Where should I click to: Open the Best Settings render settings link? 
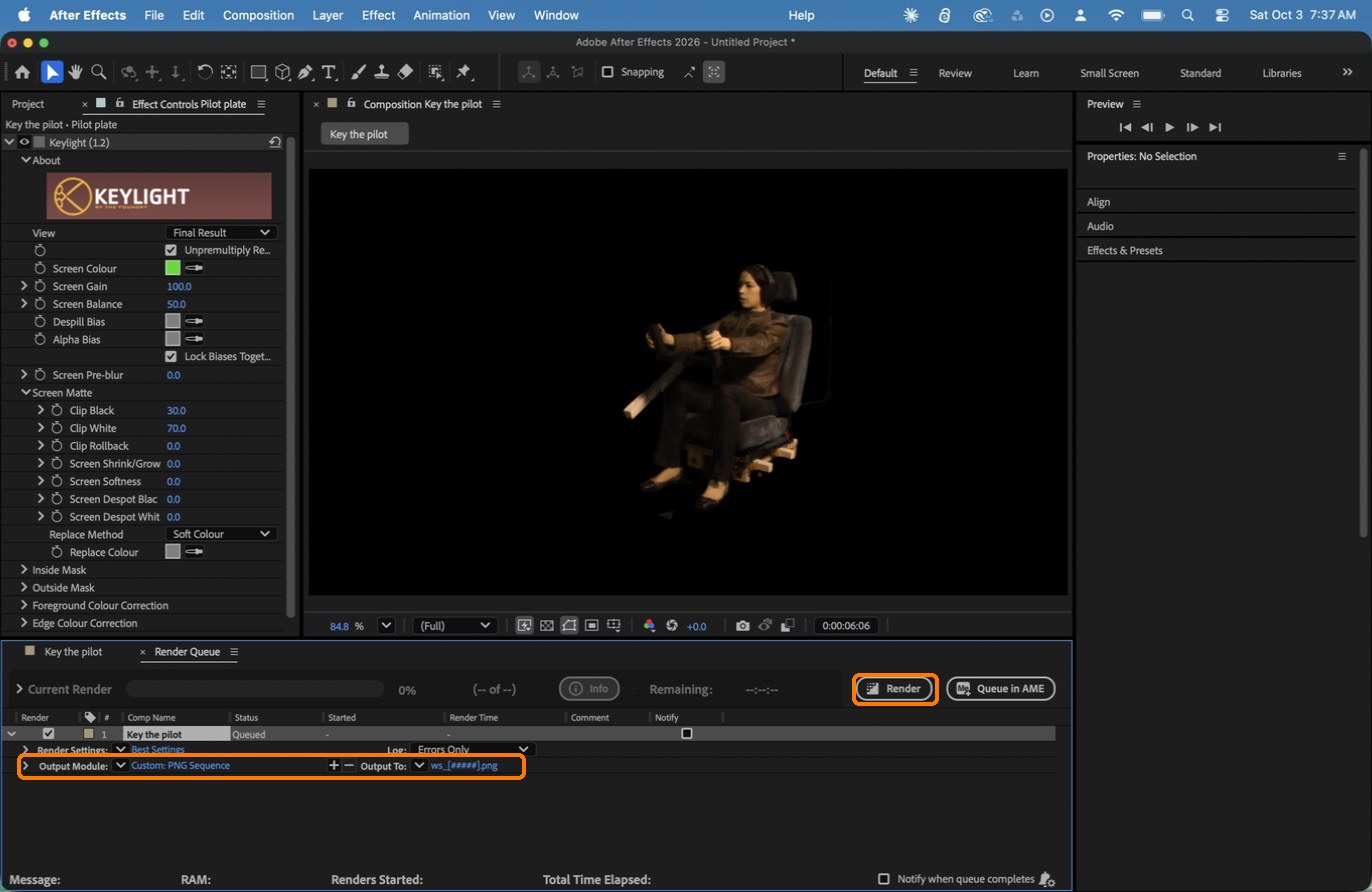(158, 749)
